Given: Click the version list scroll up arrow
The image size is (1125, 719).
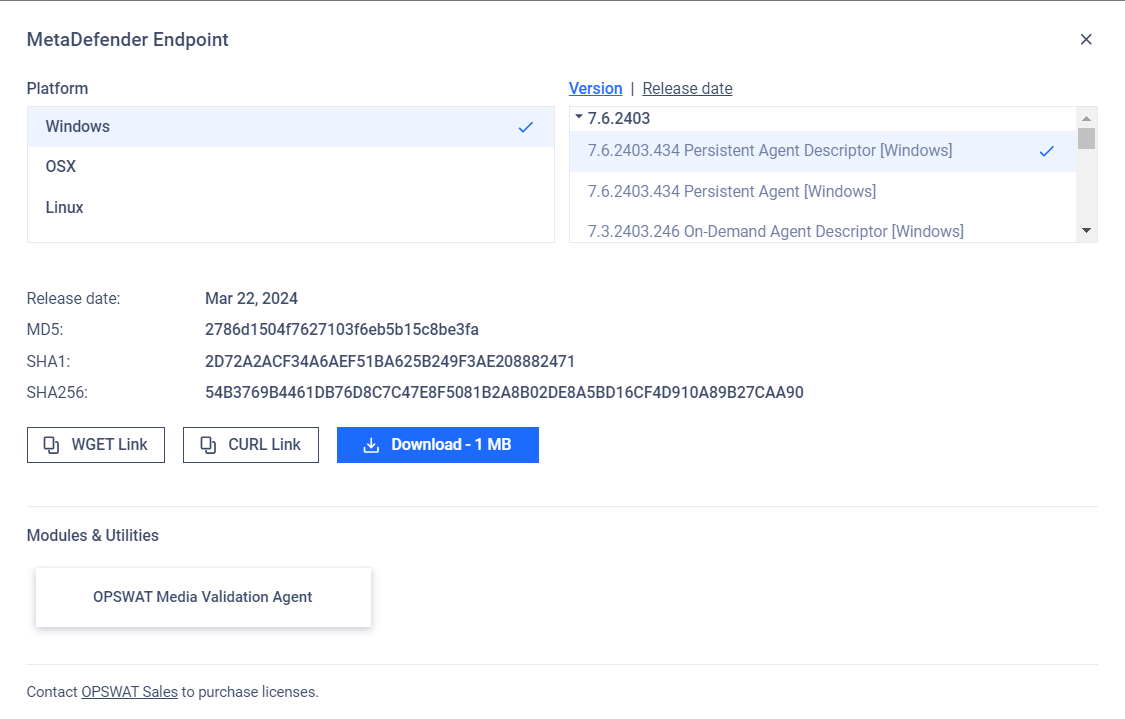Looking at the screenshot, I should [1086, 118].
